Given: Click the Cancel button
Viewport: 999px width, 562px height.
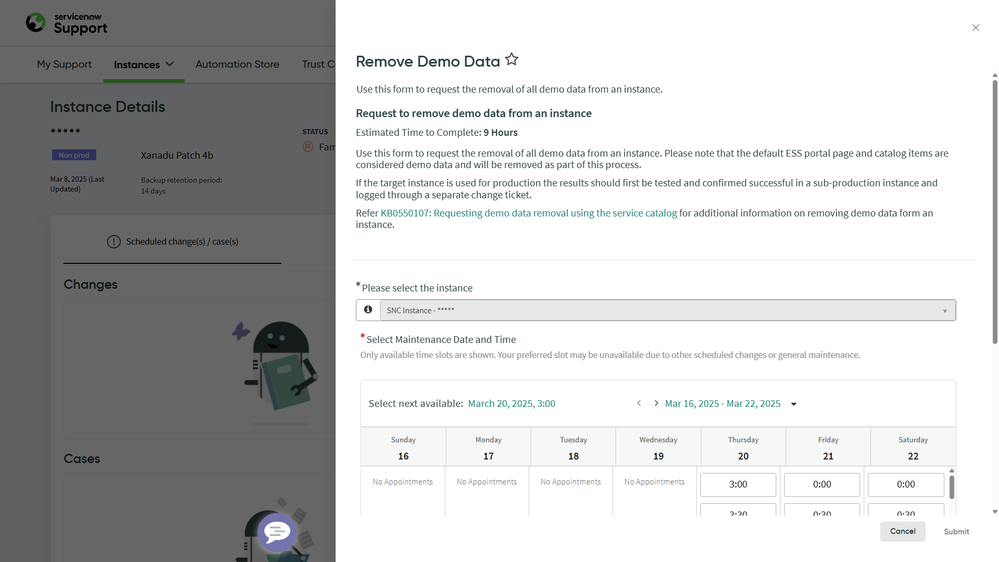Looking at the screenshot, I should (902, 531).
